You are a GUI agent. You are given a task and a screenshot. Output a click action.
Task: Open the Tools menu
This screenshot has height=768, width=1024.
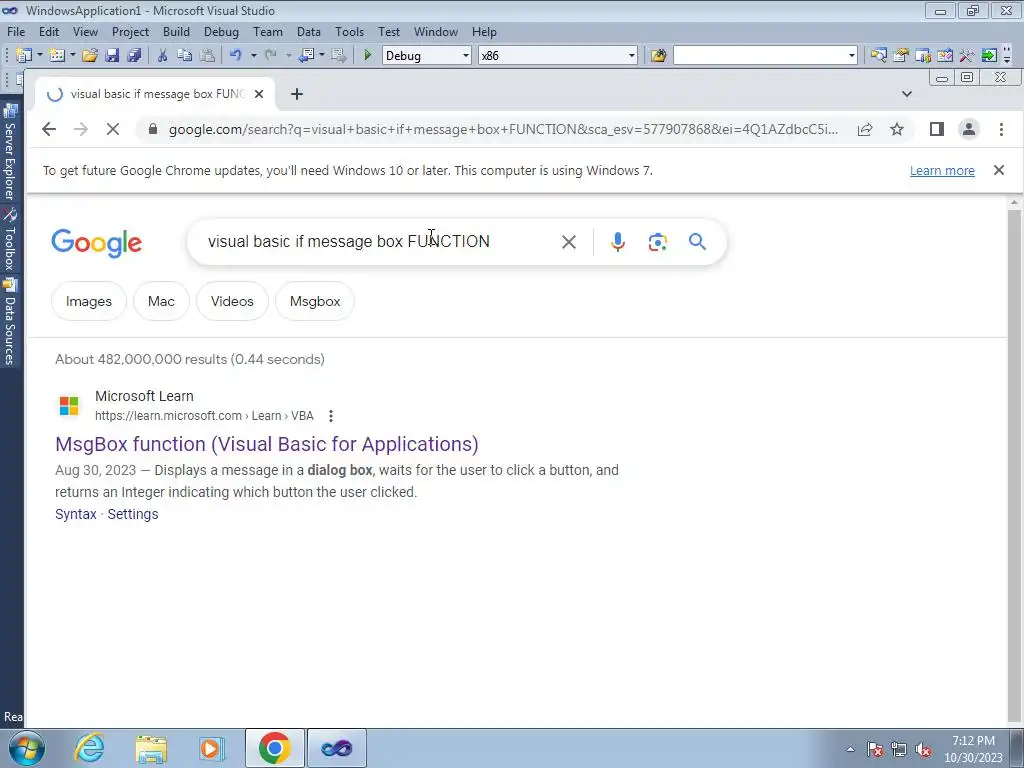pyautogui.click(x=349, y=31)
